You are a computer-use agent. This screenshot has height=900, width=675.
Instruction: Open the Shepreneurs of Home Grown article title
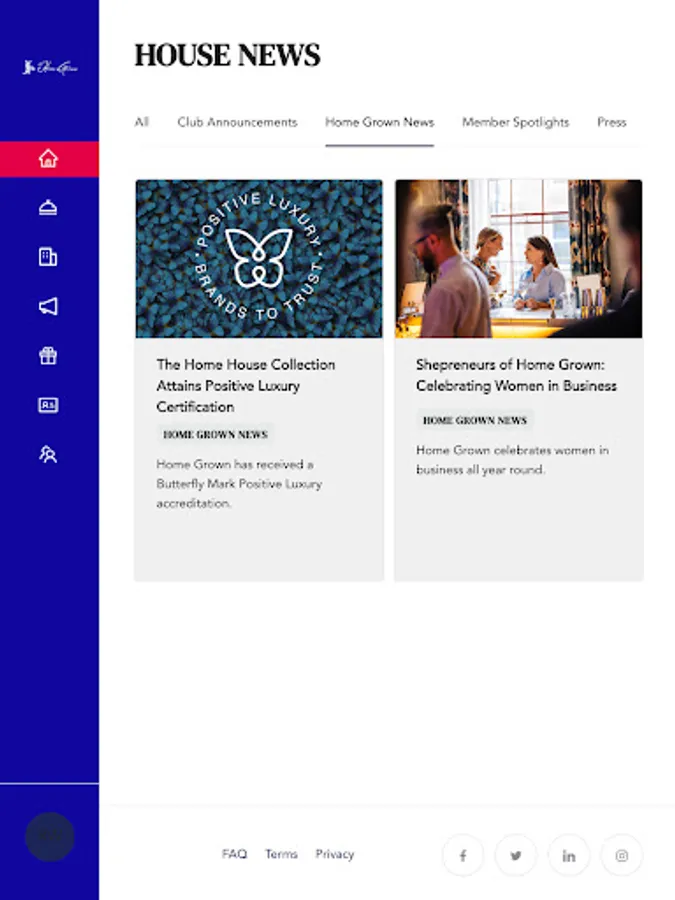click(516, 375)
